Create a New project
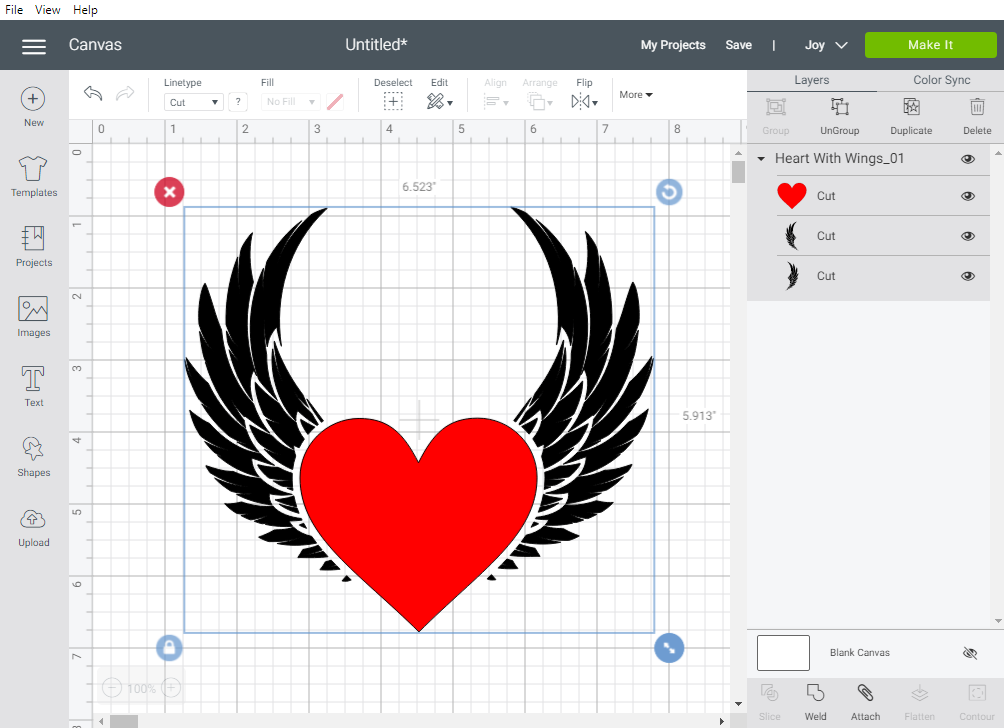Screen dimensions: 1004x728 click(x=33, y=107)
